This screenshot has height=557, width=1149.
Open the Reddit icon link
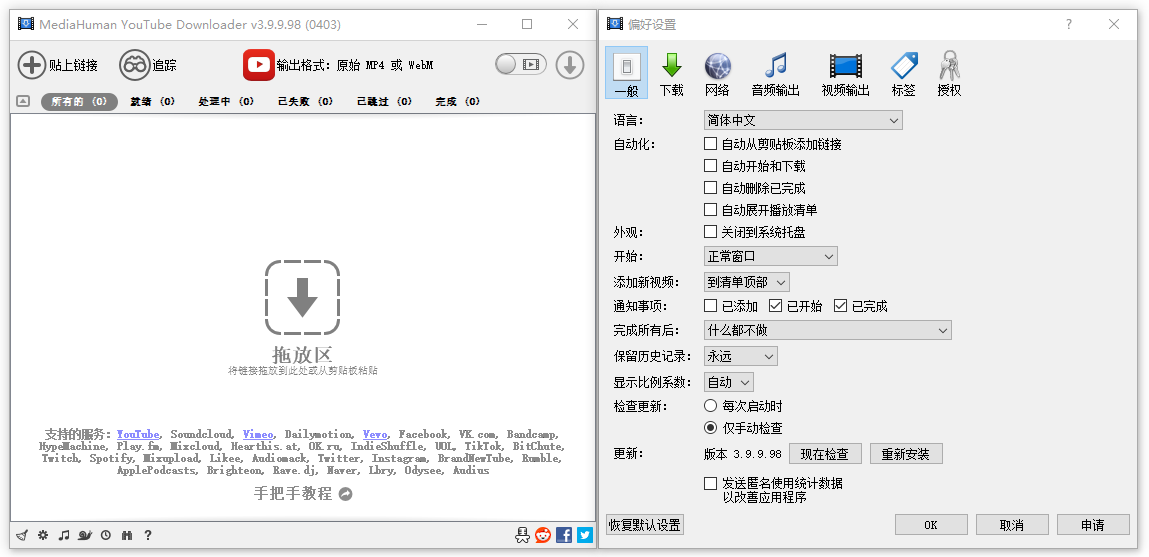[x=543, y=535]
